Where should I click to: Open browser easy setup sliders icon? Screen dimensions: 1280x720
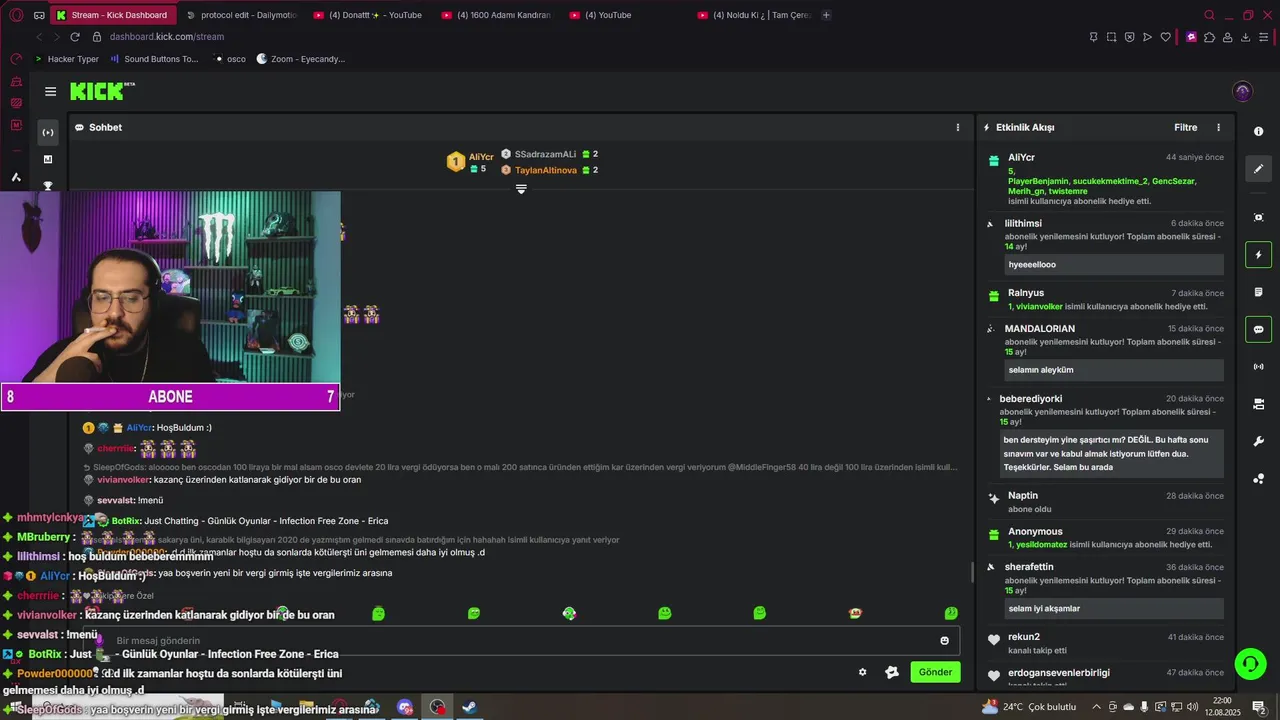(1263, 37)
